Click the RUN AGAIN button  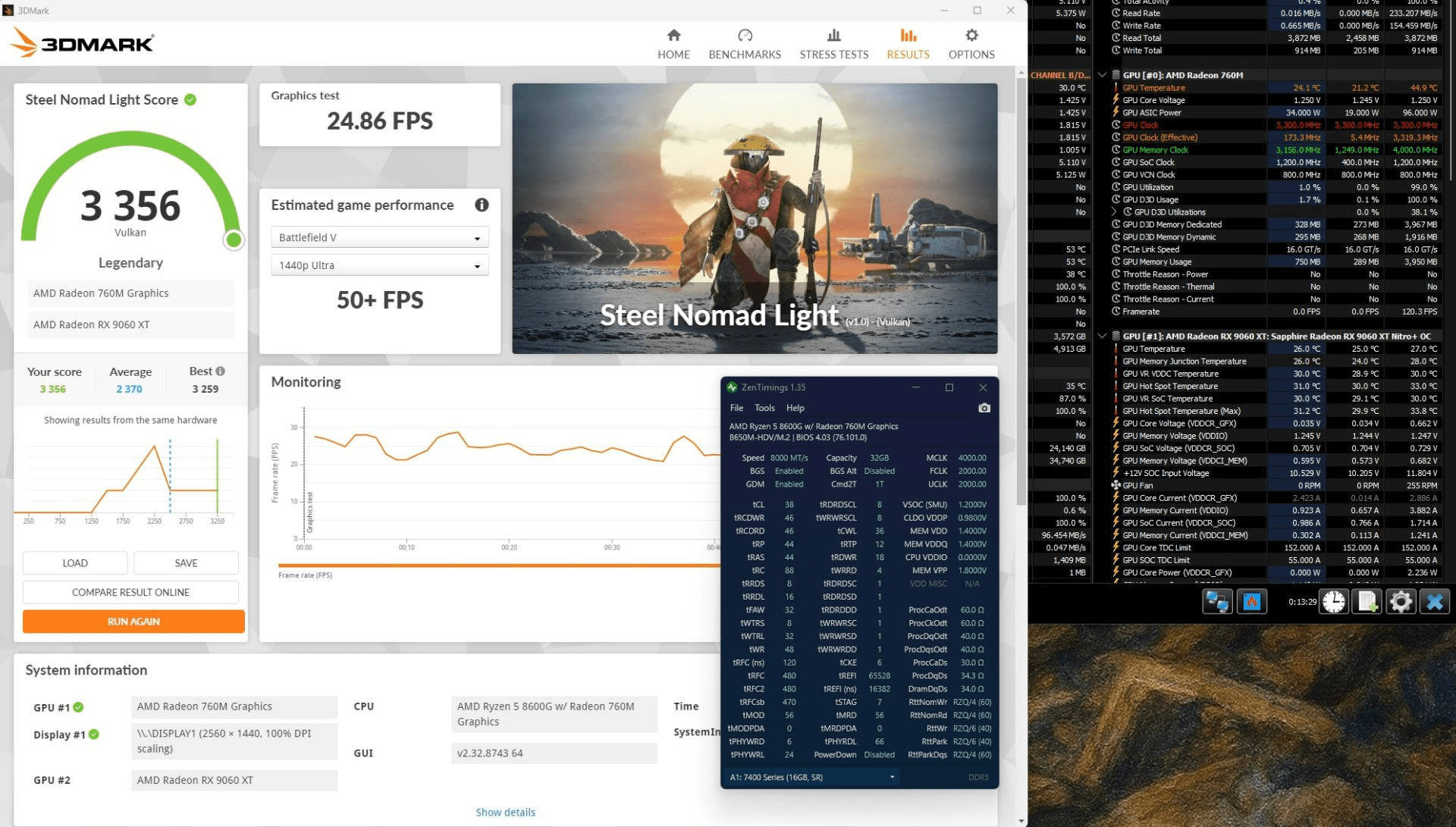[x=133, y=622]
